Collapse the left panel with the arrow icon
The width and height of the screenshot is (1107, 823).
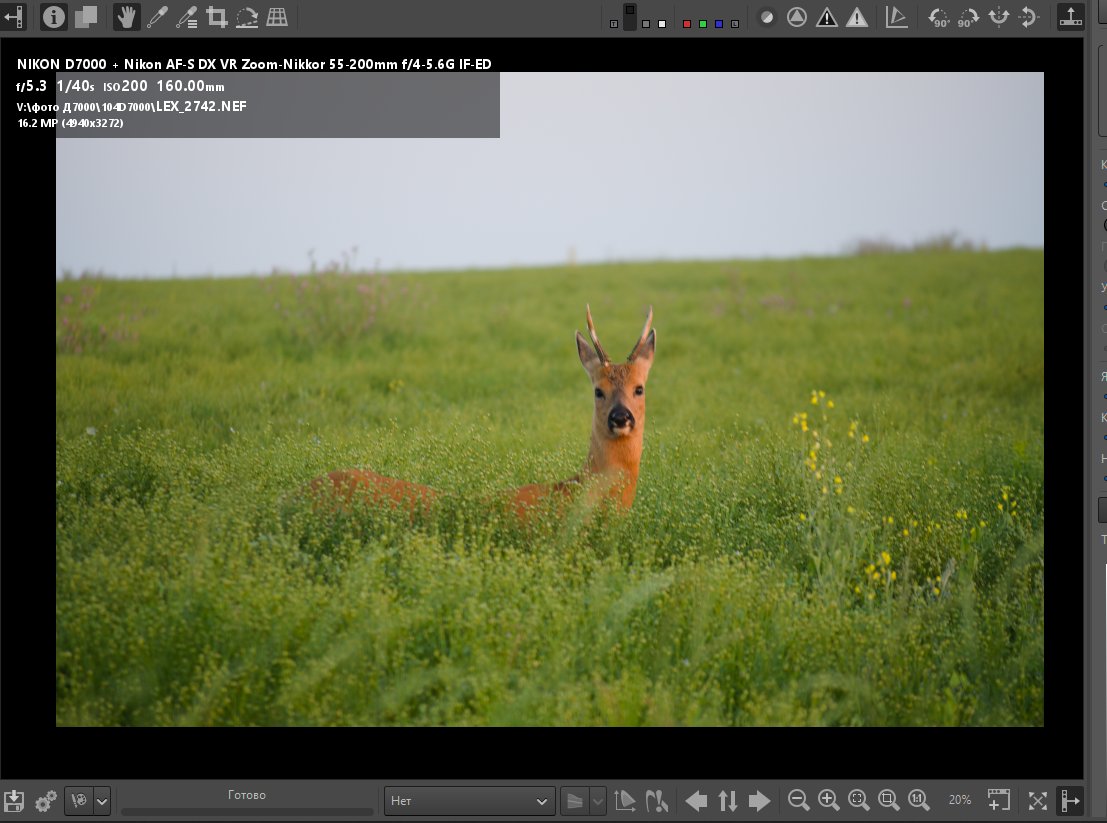coord(13,17)
